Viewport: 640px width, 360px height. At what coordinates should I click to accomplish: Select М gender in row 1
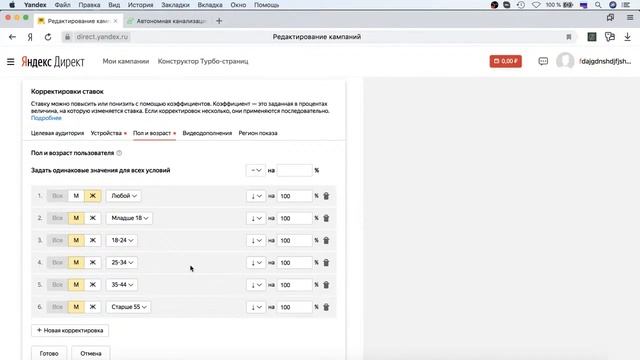coord(76,196)
